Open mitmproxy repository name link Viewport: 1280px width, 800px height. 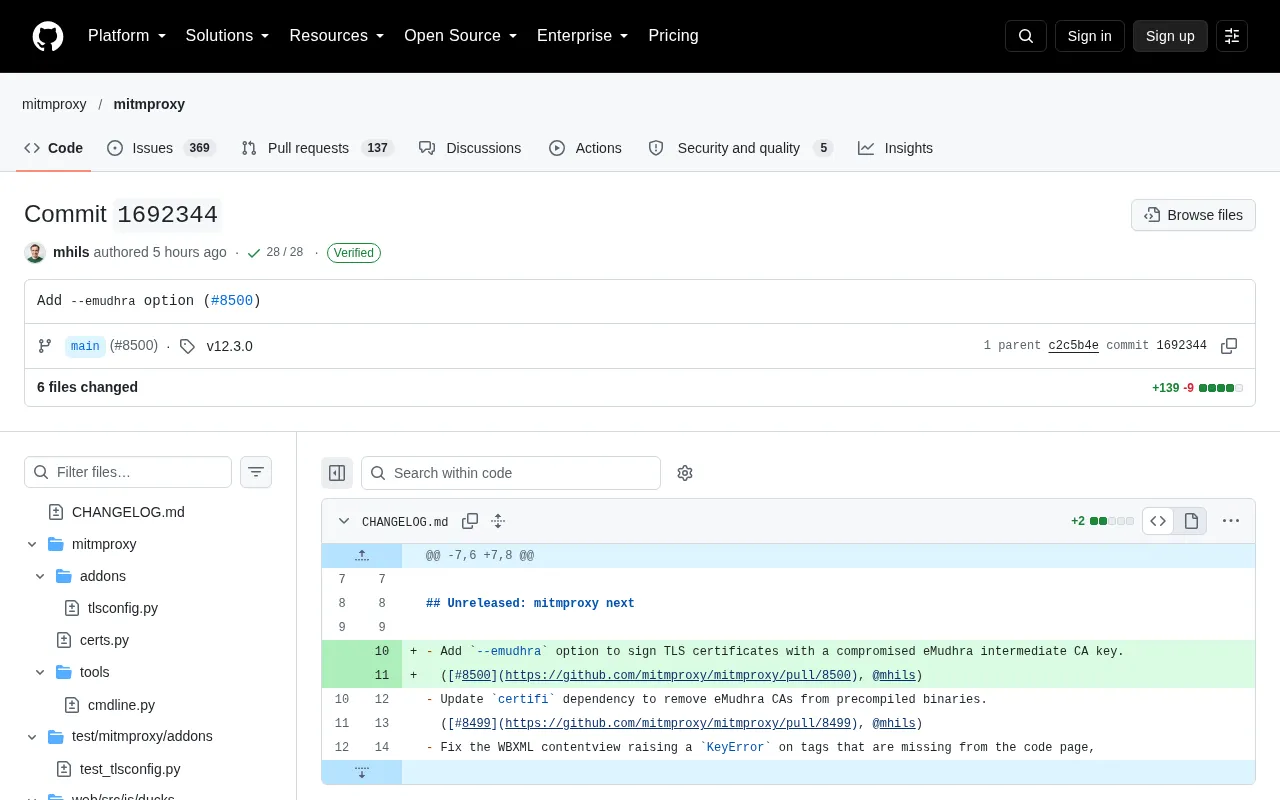pyautogui.click(x=149, y=104)
